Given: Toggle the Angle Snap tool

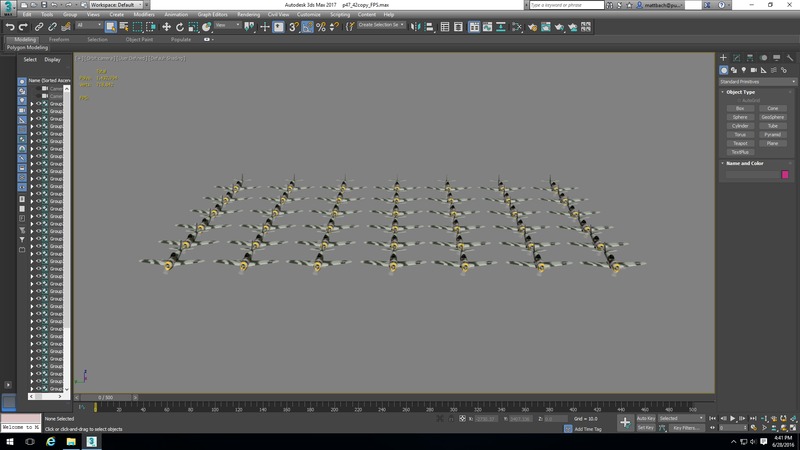Looking at the screenshot, I should coord(307,26).
